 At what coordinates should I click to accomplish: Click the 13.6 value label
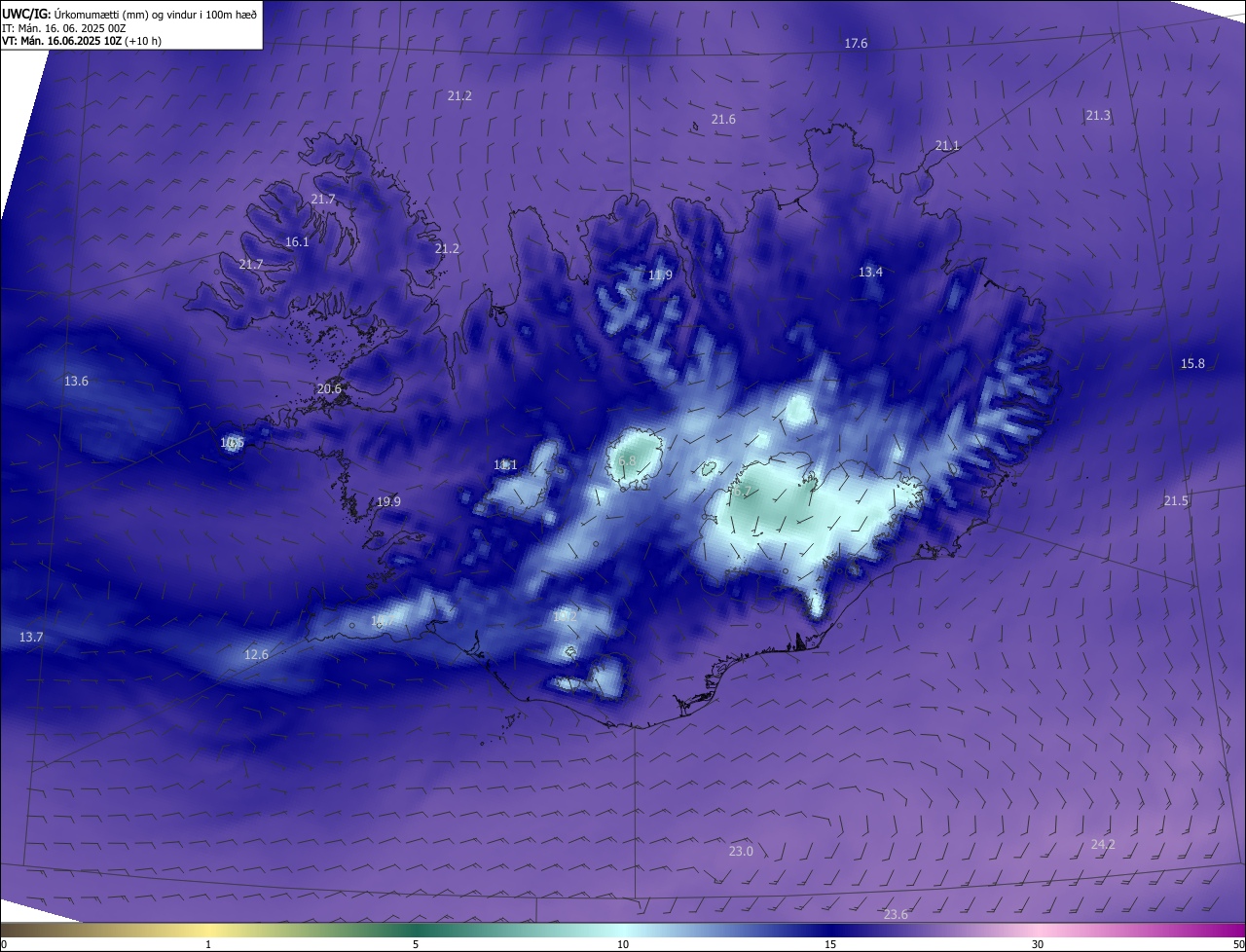[x=76, y=382]
